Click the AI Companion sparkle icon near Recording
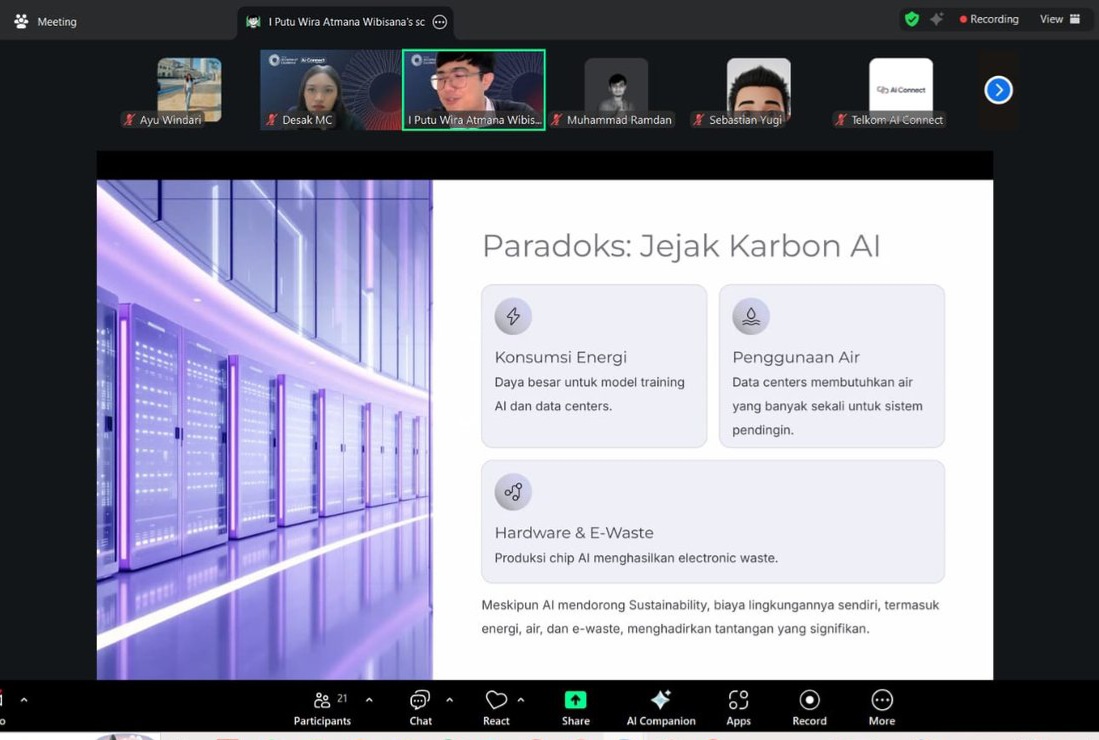Screen dimensions: 1099x740 point(936,19)
